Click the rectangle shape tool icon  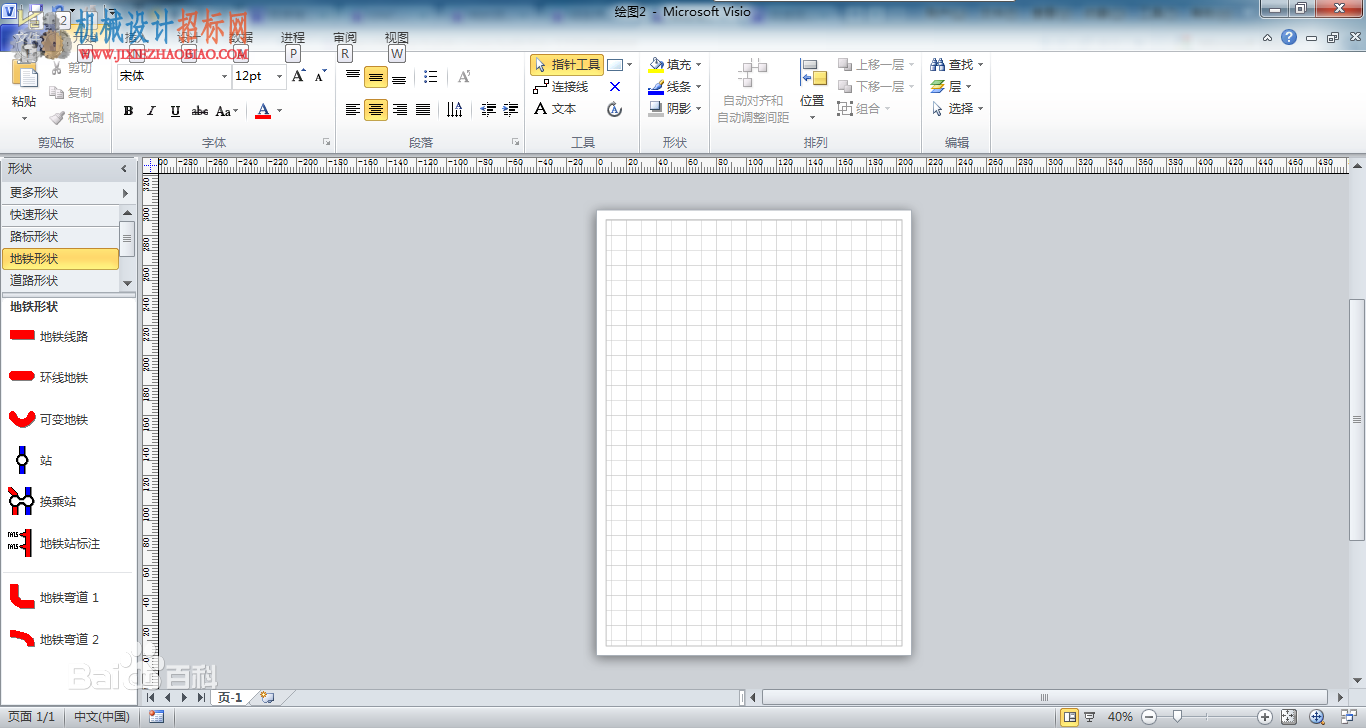click(x=615, y=65)
